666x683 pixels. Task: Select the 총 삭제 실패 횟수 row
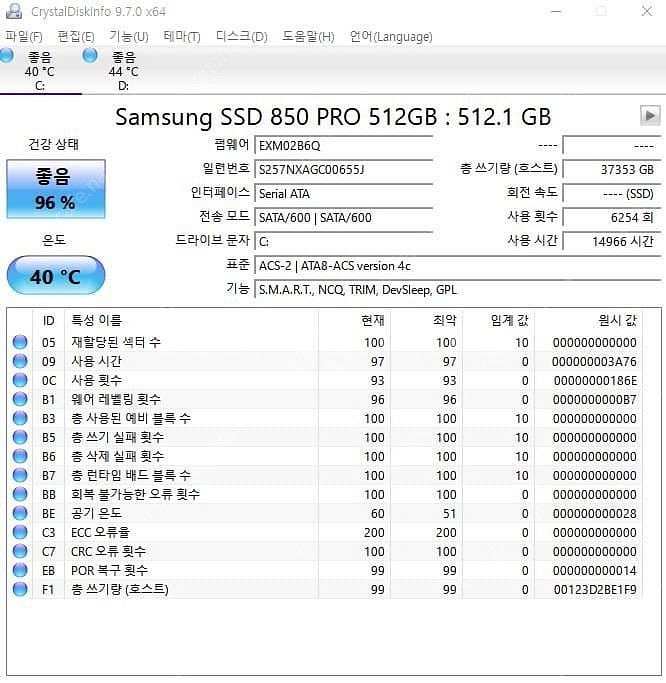click(x=325, y=456)
